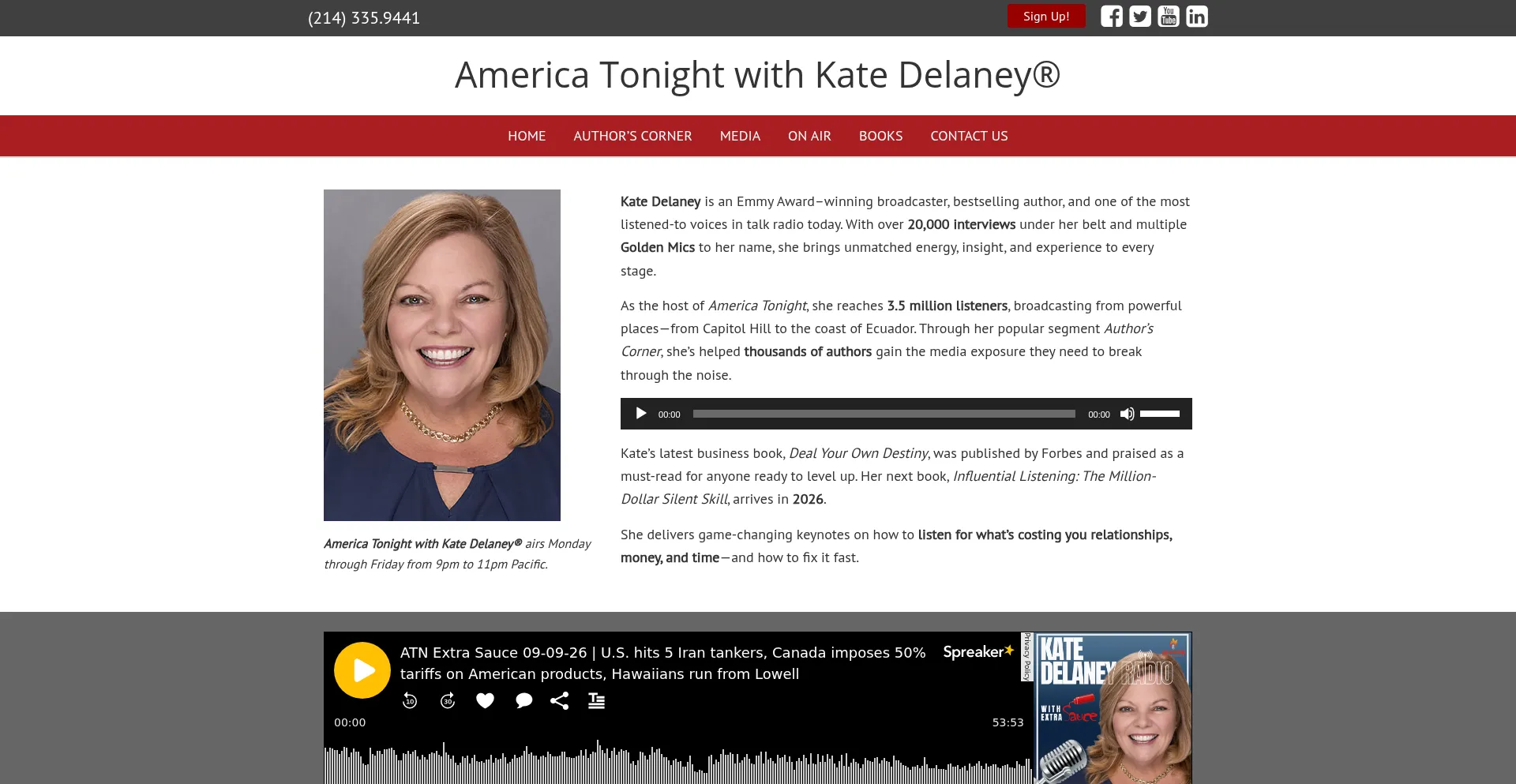Open the Twitter social icon
The image size is (1516, 784).
[x=1139, y=17]
